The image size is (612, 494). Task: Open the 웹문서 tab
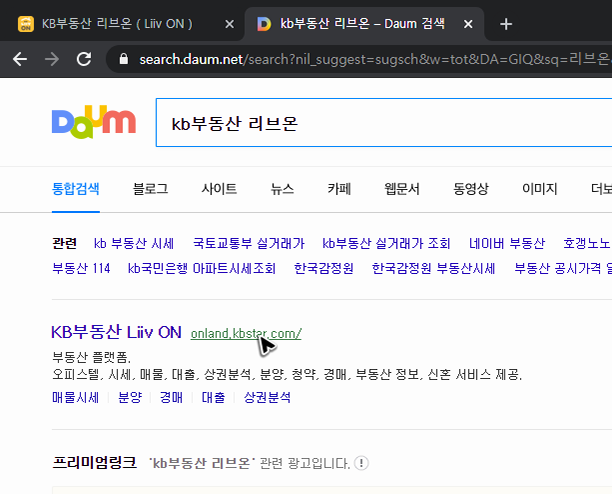pyautogui.click(x=402, y=189)
